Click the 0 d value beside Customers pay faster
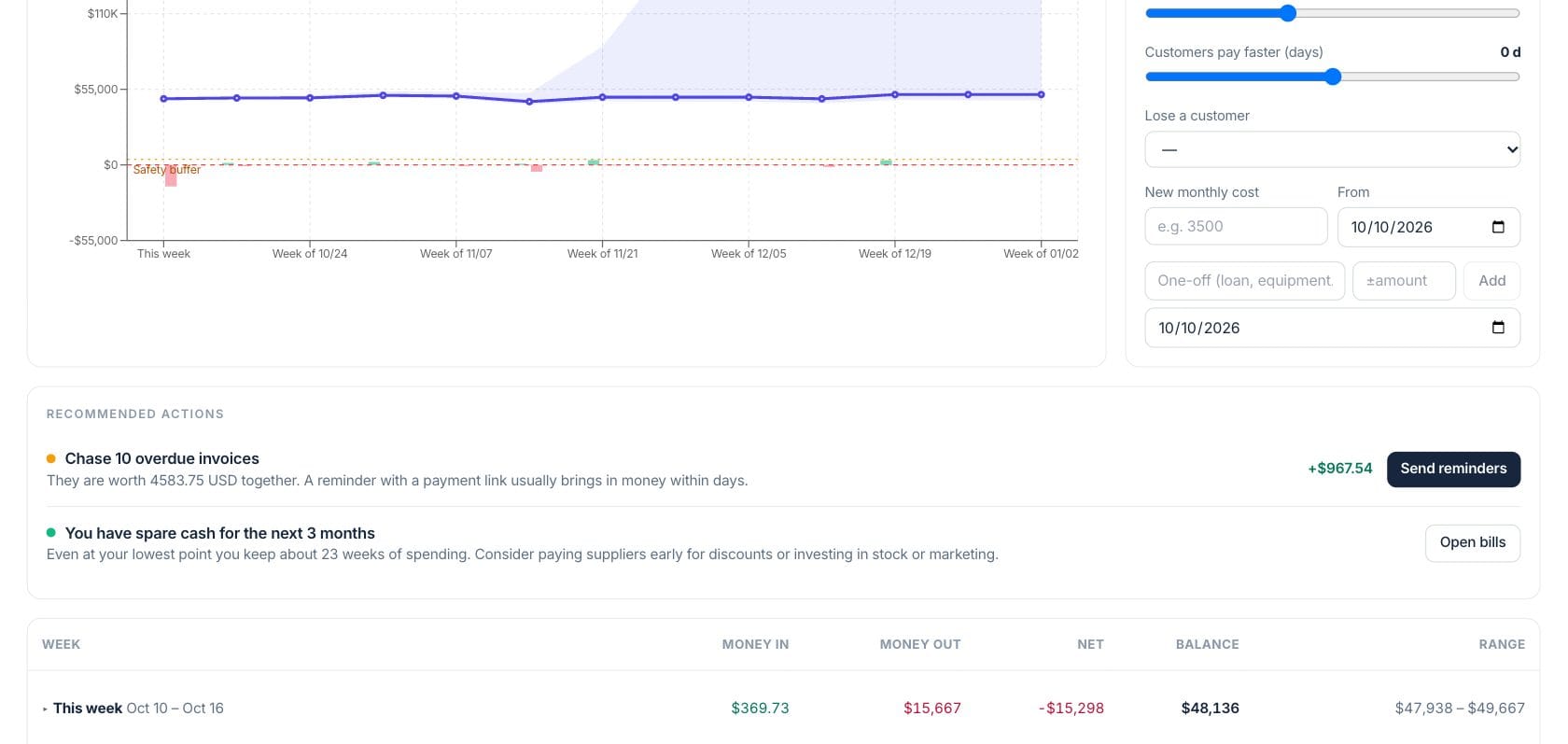Screen dimensions: 1568x744 (1510, 52)
